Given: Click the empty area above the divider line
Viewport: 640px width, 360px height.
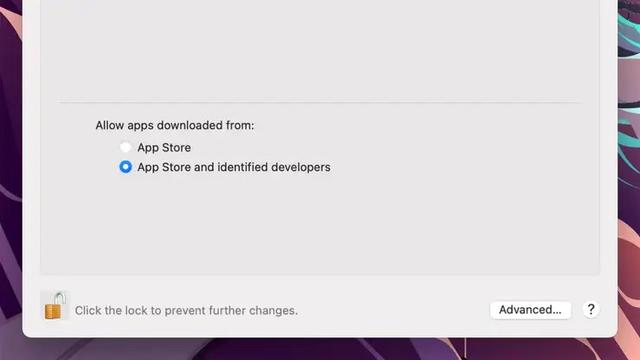Looking at the screenshot, I should (320, 49).
